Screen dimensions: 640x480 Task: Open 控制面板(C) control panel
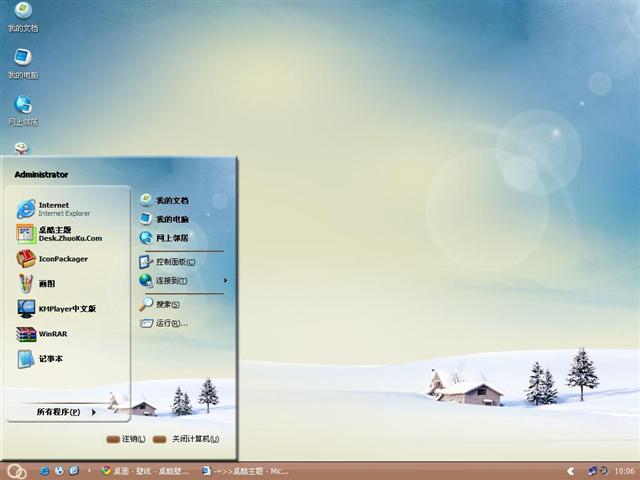(167, 262)
